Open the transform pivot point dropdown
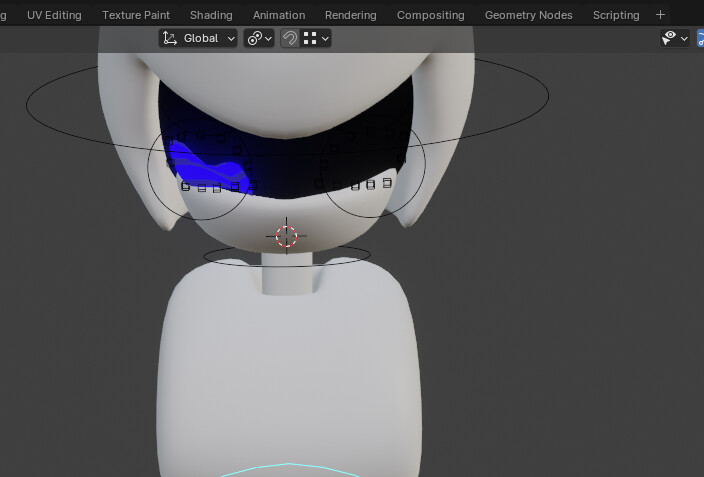 point(259,38)
